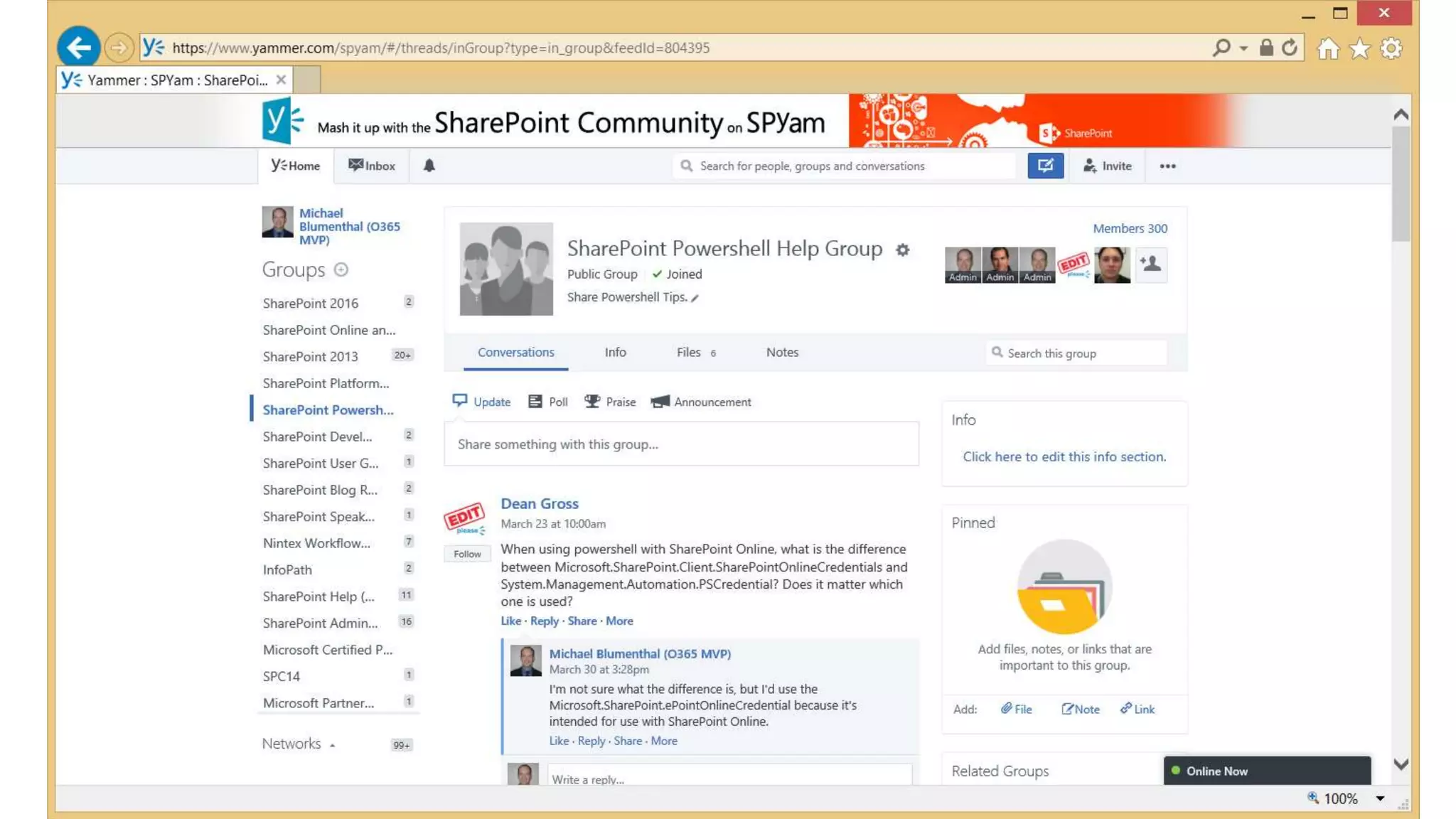The width and height of the screenshot is (1456, 819).
Task: Click the browser Back arrow button
Action: pyautogui.click(x=78, y=48)
